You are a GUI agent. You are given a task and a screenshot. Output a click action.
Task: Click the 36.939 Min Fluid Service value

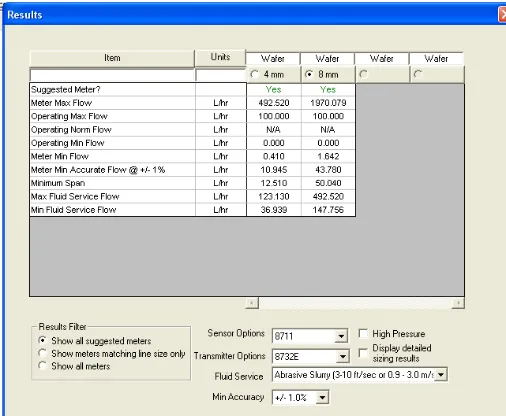click(x=274, y=210)
